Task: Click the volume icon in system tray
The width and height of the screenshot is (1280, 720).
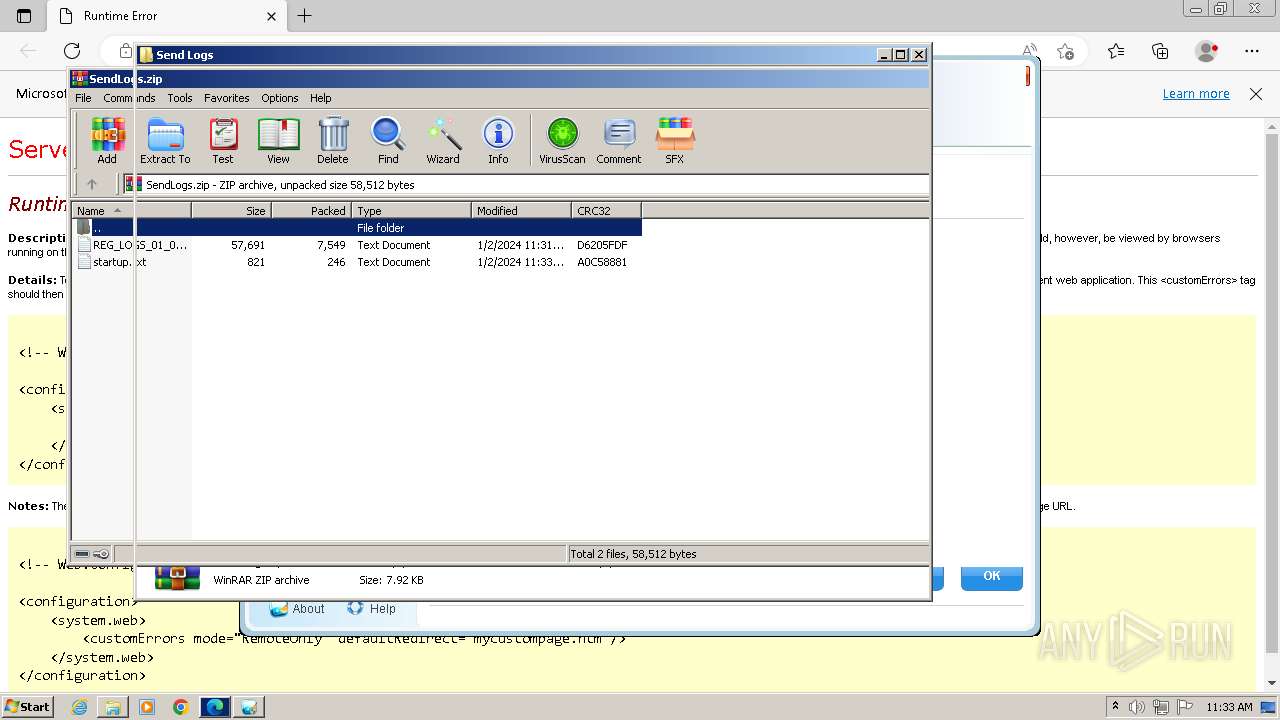Action: [1137, 707]
